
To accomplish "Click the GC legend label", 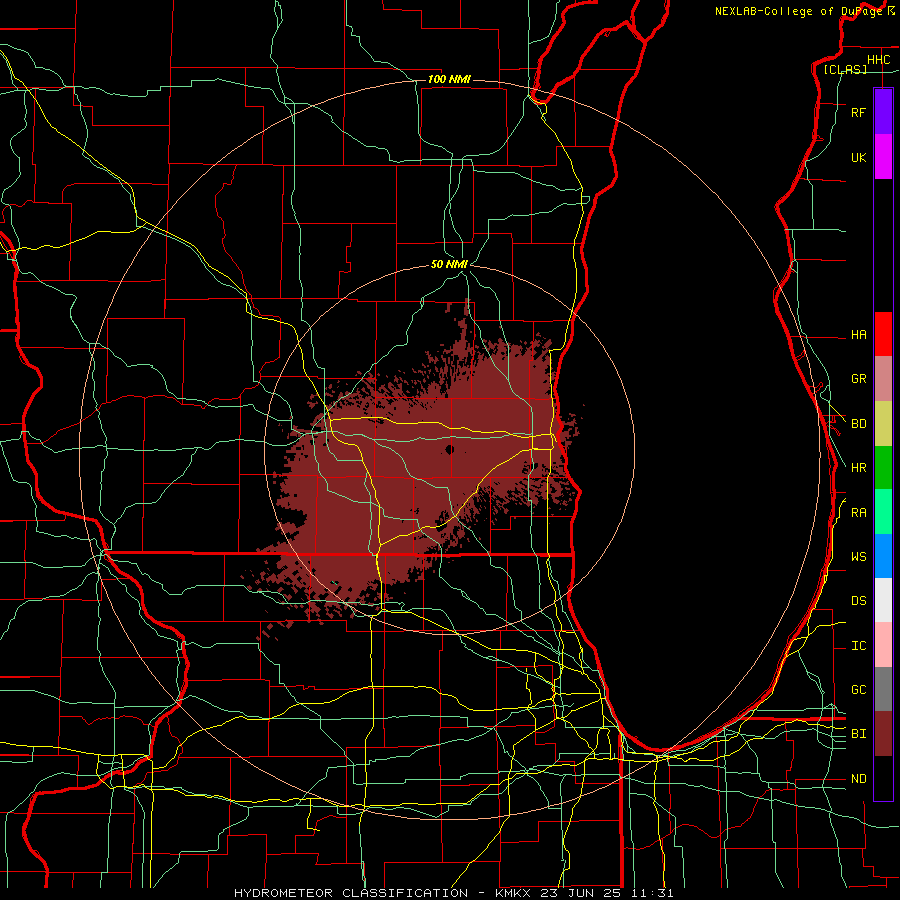I will coord(858,690).
